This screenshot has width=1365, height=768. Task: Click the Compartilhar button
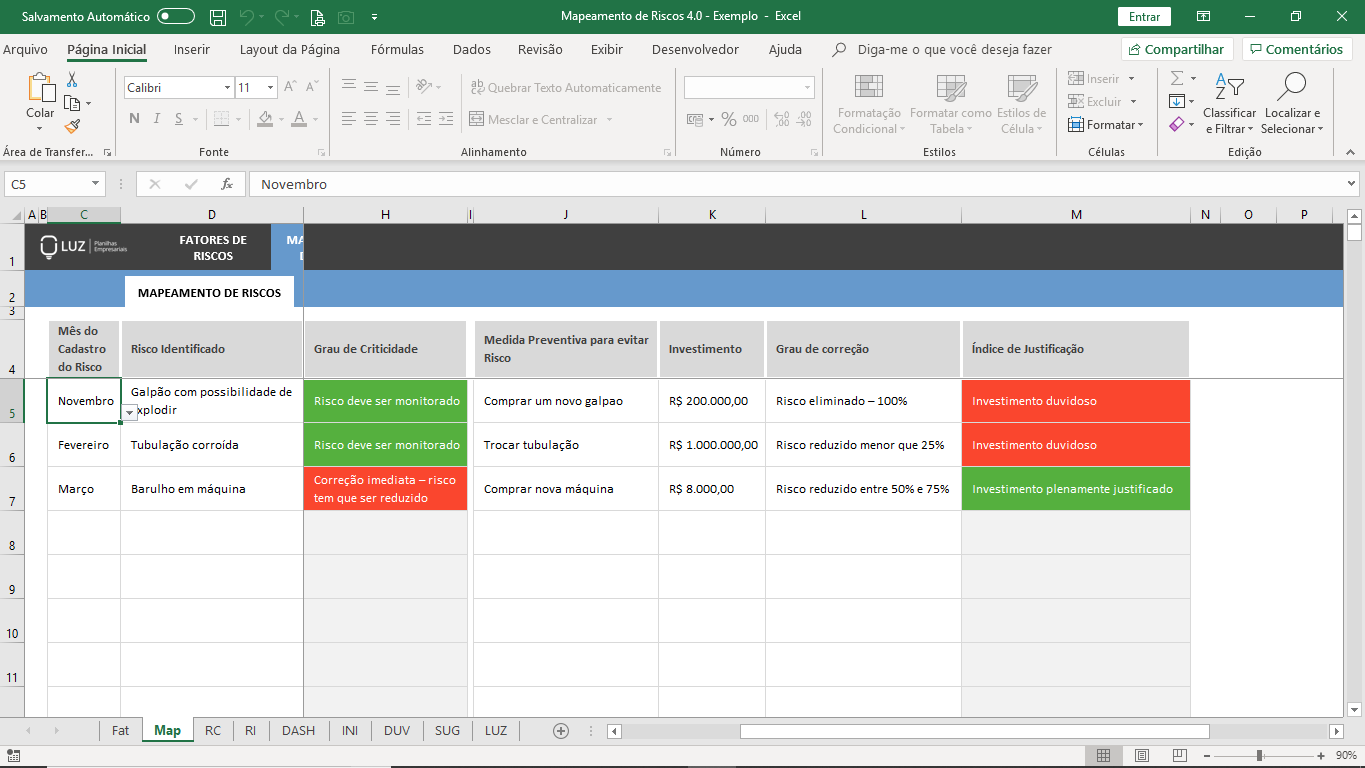[x=1175, y=49]
